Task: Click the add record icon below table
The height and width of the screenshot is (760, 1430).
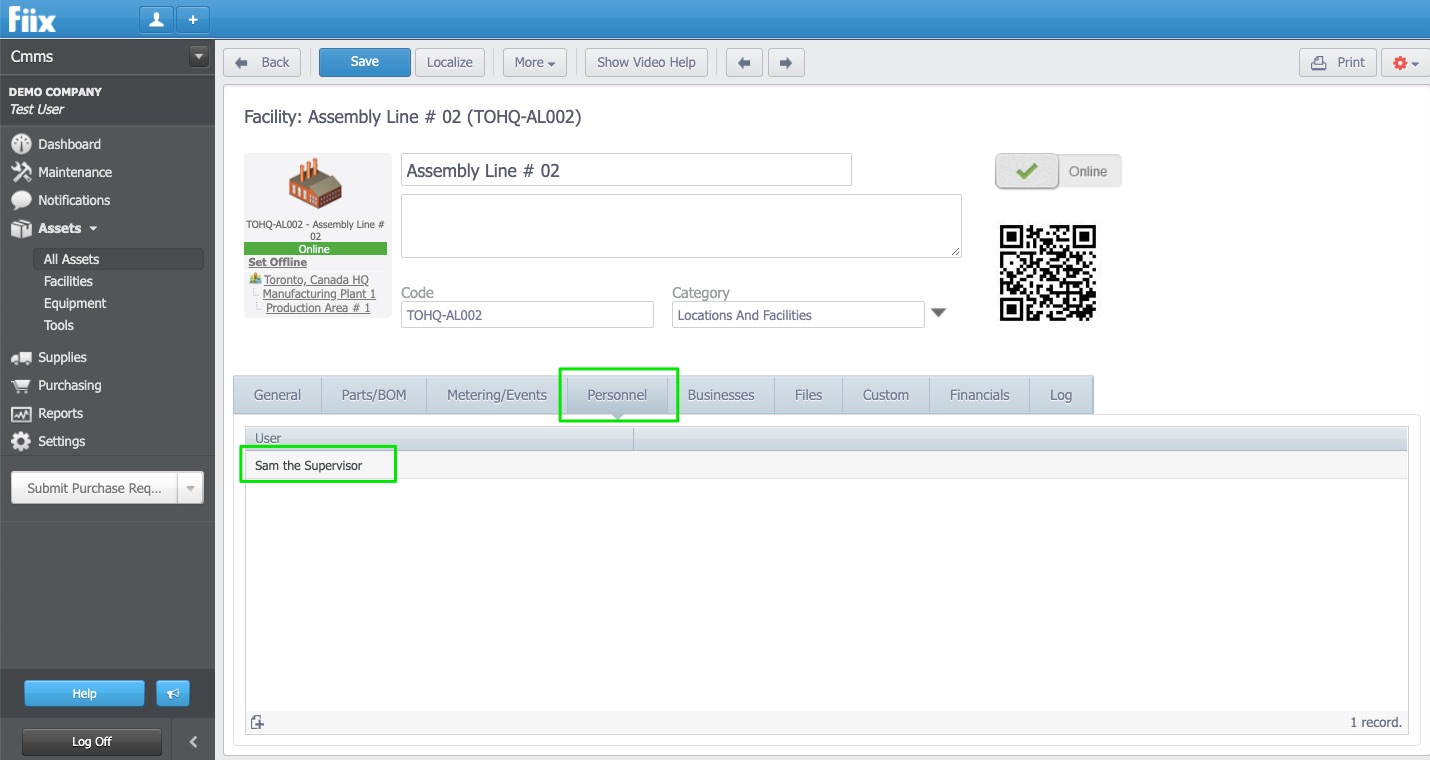Action: (257, 722)
